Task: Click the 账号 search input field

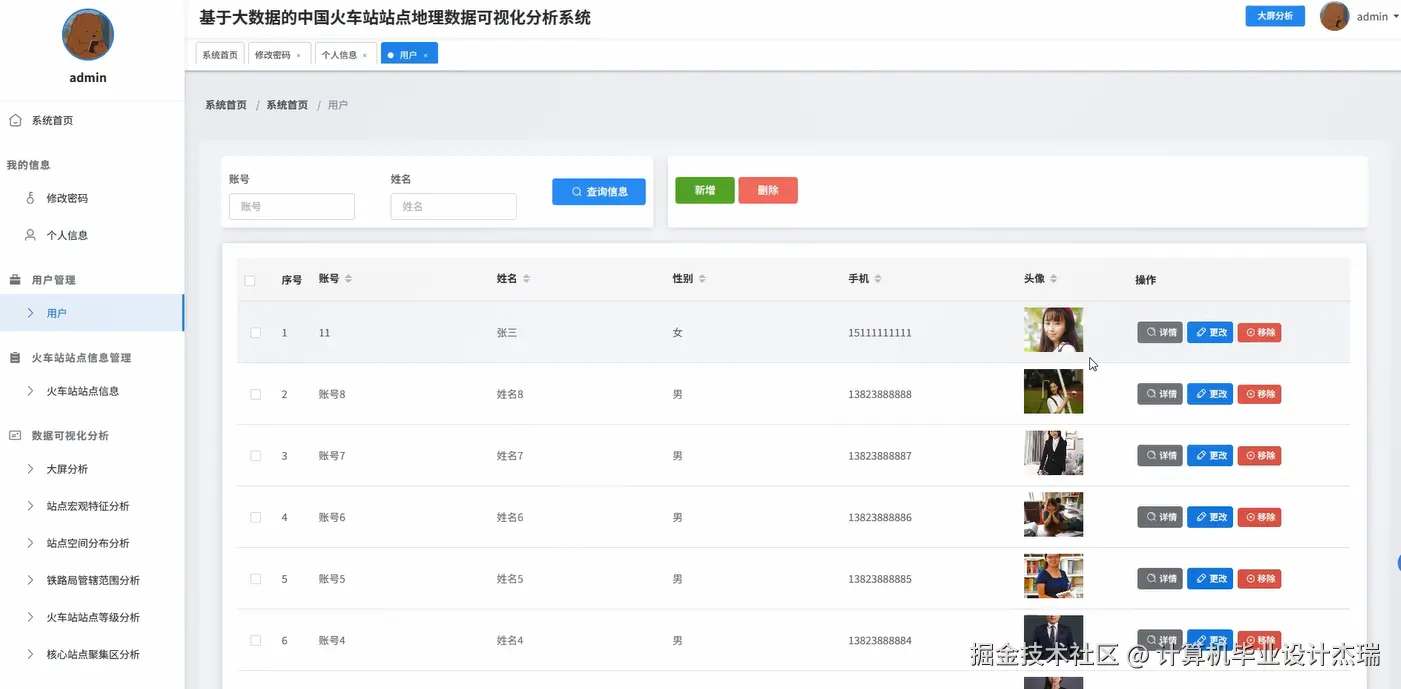Action: click(292, 206)
